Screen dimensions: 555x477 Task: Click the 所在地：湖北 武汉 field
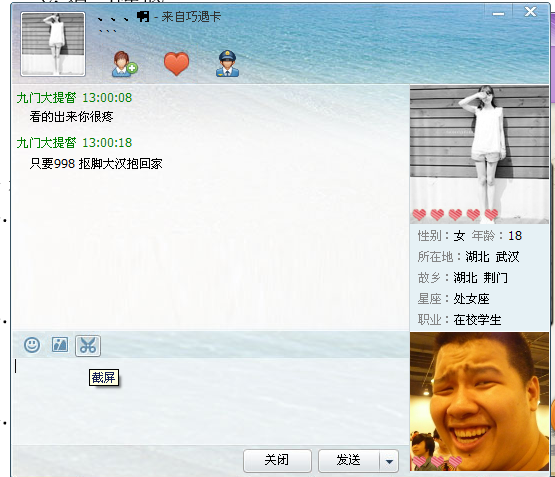(468, 257)
